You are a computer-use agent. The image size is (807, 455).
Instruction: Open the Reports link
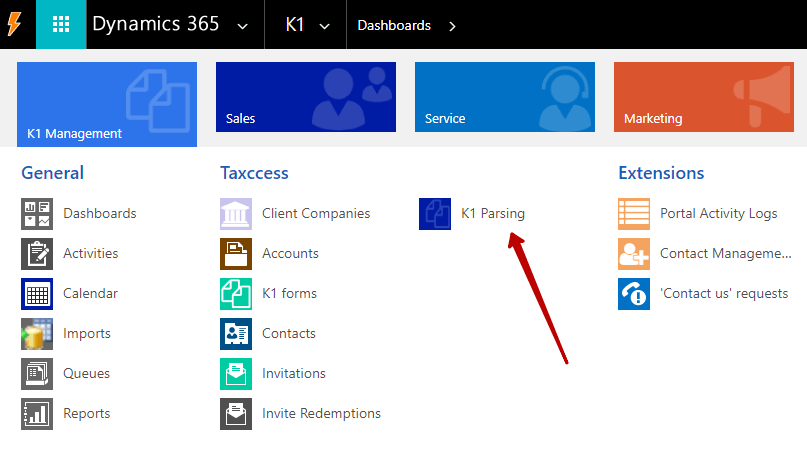(86, 413)
